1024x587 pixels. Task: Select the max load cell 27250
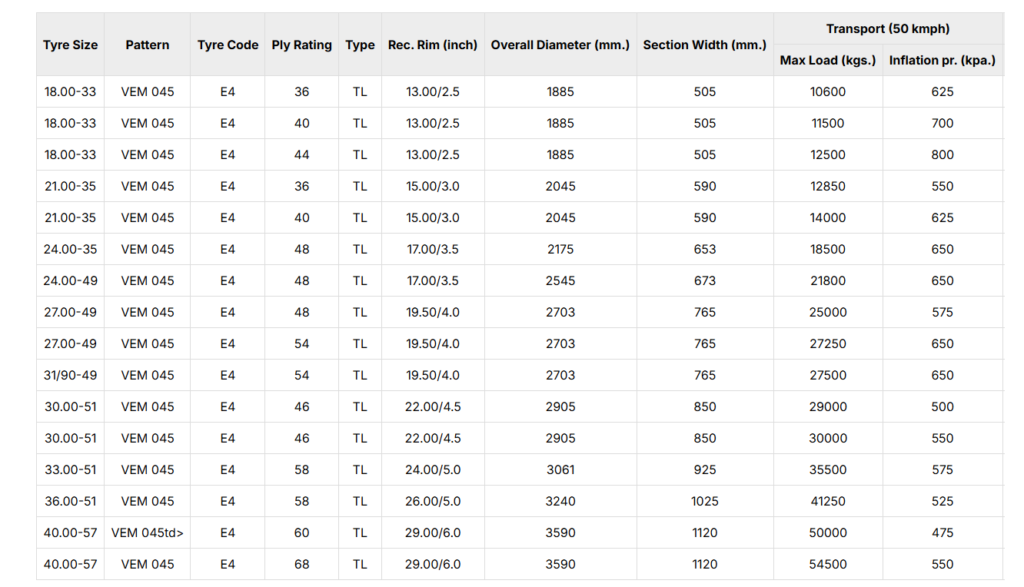828,343
